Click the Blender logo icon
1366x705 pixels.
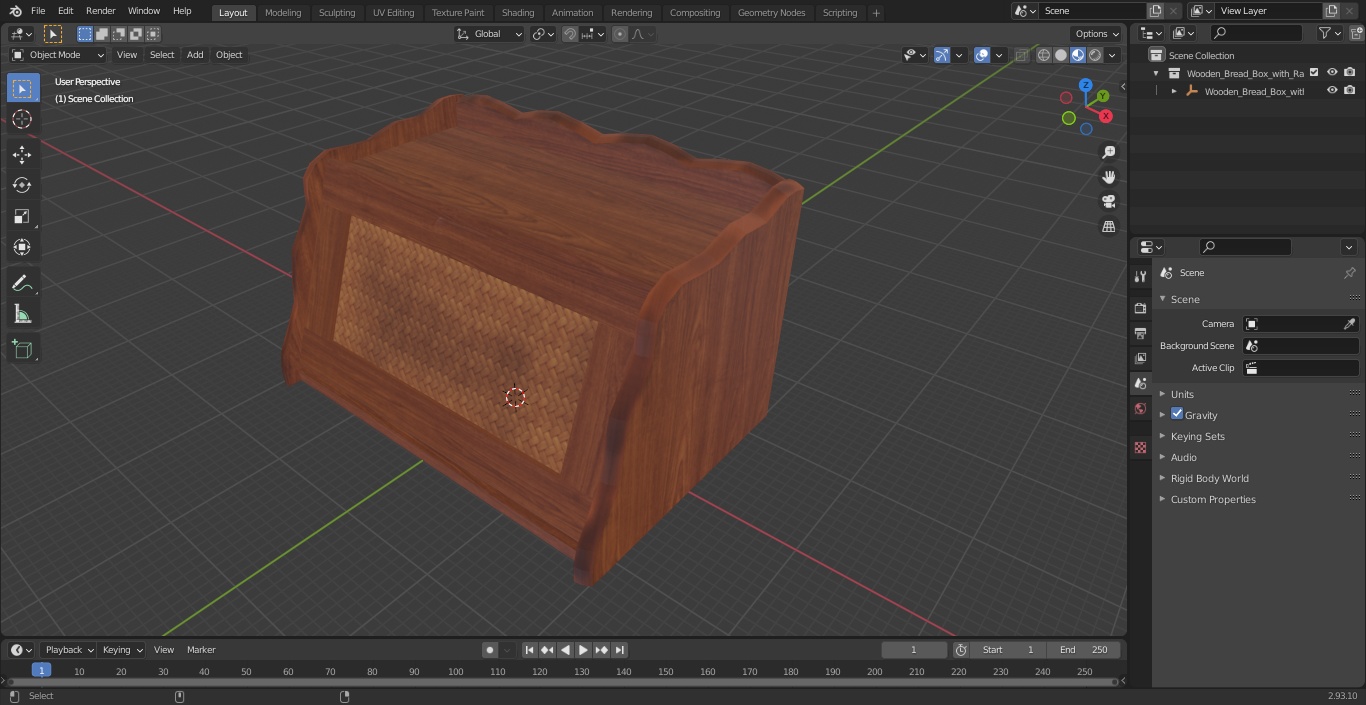coord(15,11)
